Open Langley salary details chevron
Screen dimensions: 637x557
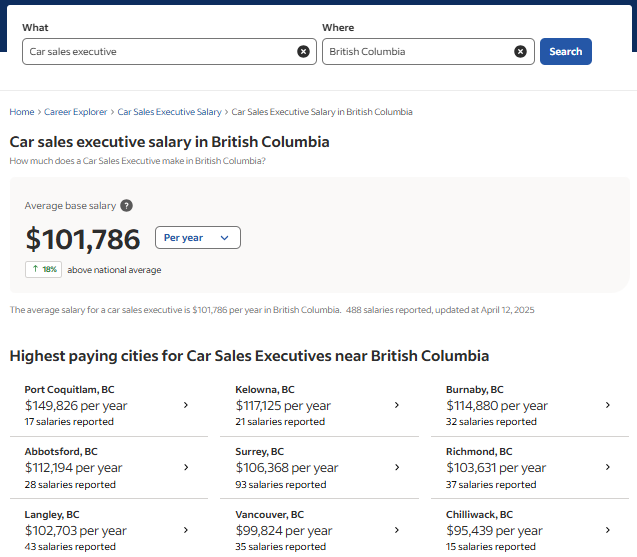[x=186, y=530]
